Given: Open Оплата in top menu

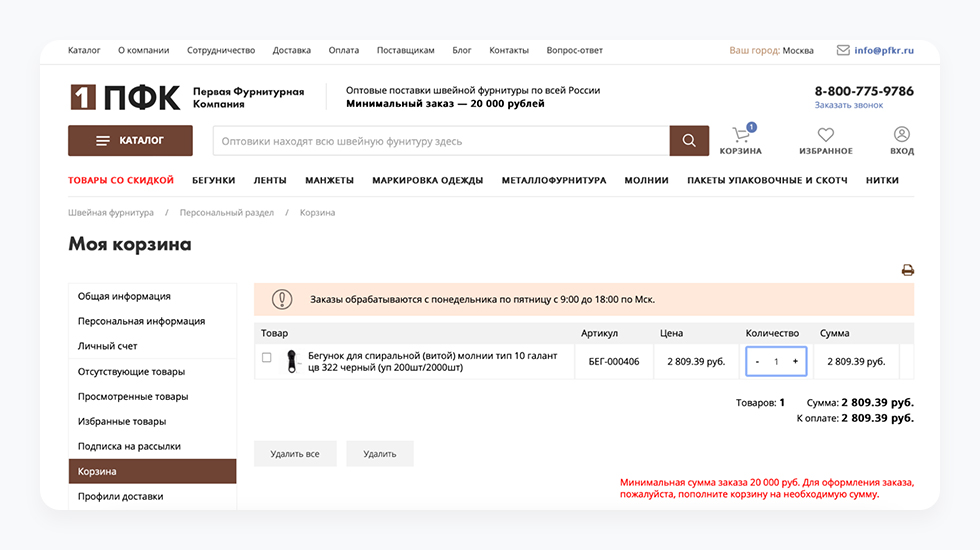Looking at the screenshot, I should (344, 50).
